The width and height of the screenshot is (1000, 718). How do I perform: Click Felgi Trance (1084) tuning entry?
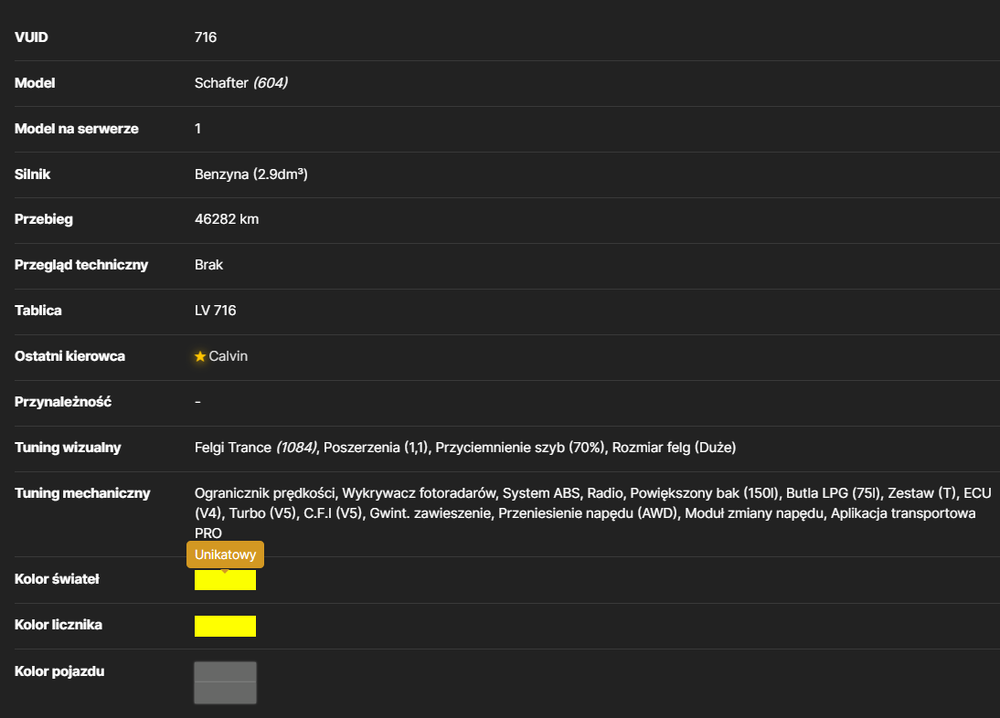click(x=256, y=448)
